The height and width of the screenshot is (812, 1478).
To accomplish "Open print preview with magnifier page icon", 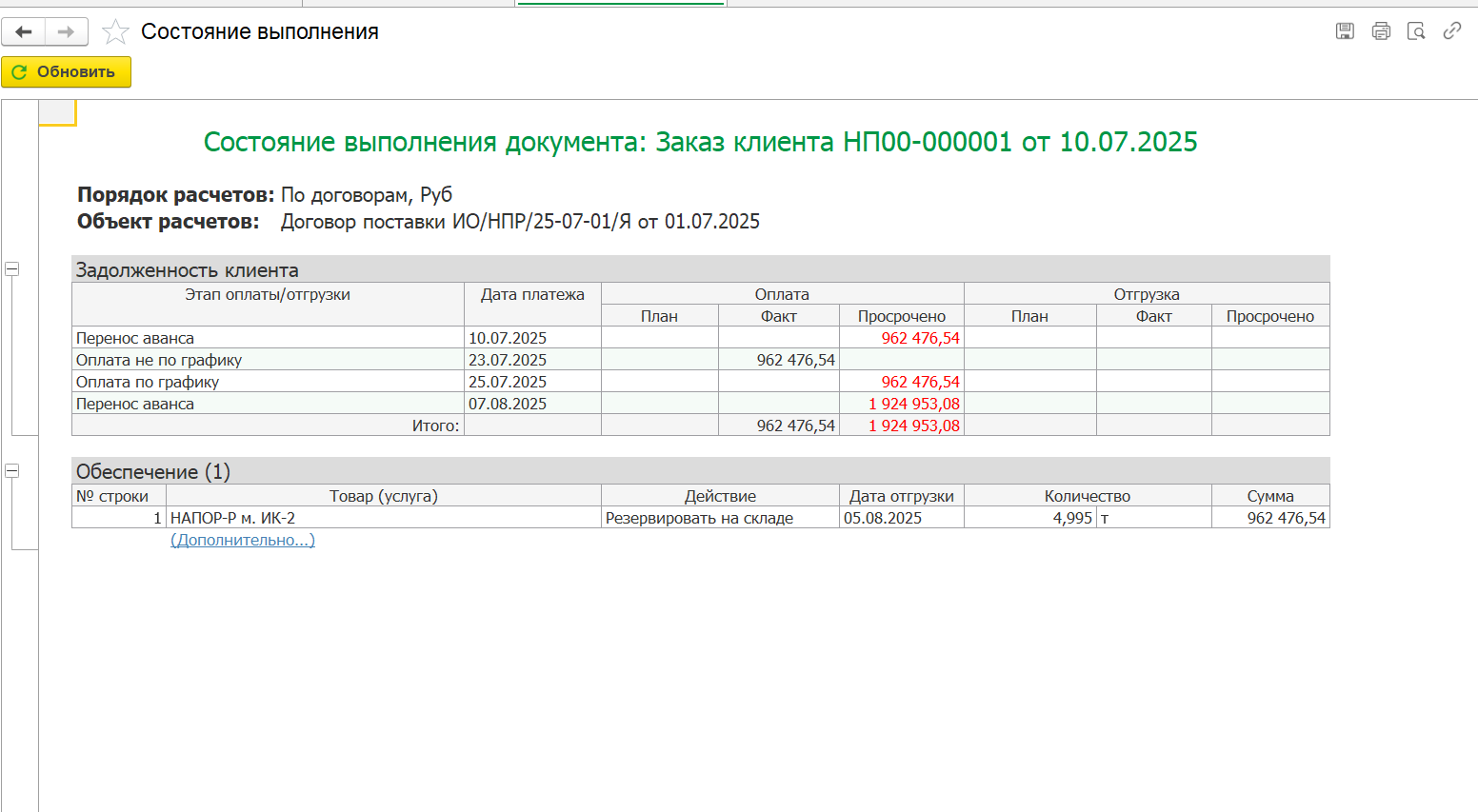I will [x=1416, y=31].
